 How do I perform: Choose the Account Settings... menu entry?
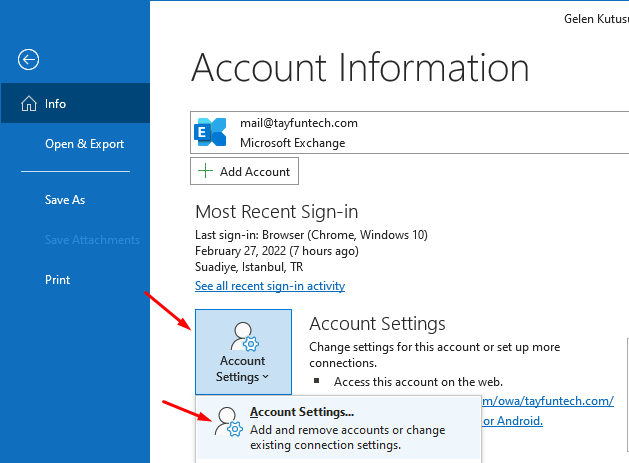301,411
